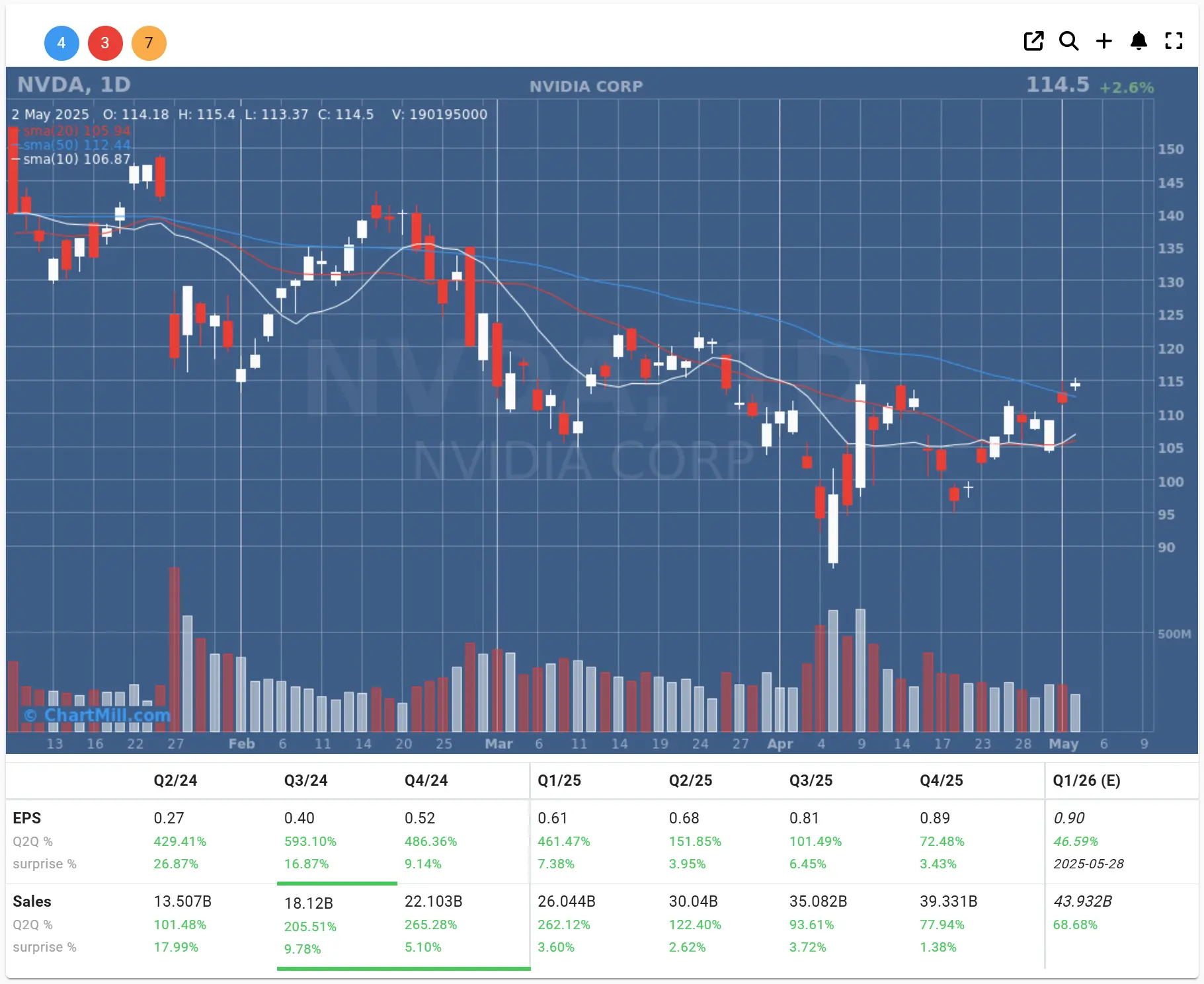Click the sma(10) 106.87 legend entry
Screen dimensions: 1204x984
pyautogui.click(x=77, y=159)
